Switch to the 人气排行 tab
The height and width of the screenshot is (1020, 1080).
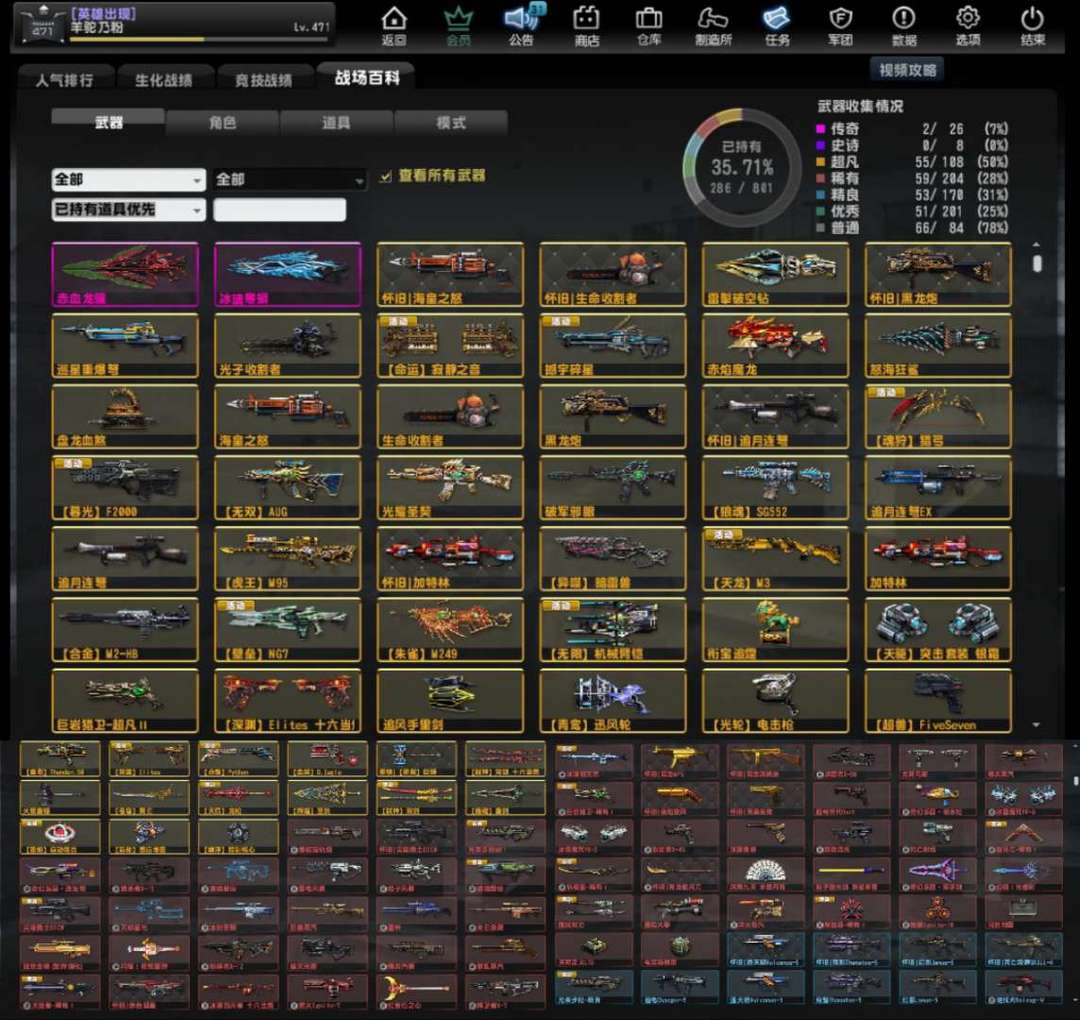click(x=65, y=80)
